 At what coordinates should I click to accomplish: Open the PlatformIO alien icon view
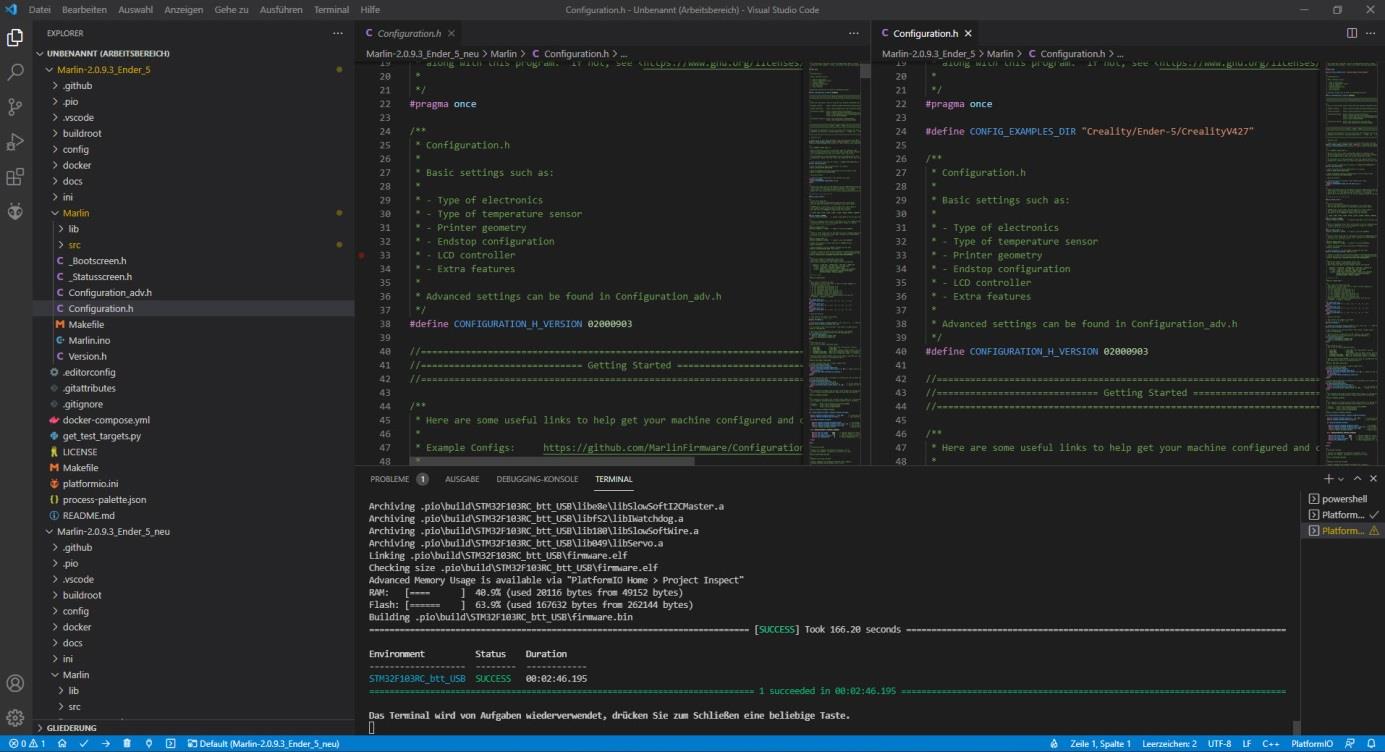15,211
